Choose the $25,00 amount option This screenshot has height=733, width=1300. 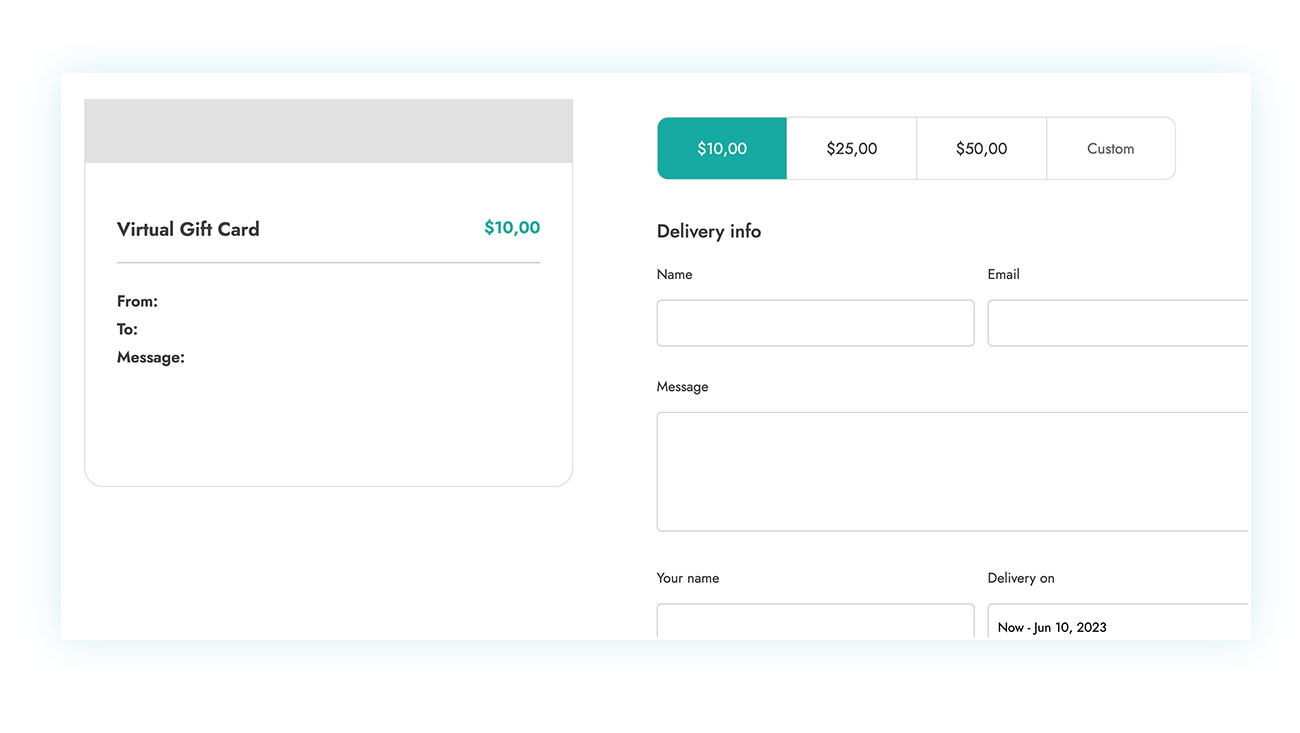851,148
